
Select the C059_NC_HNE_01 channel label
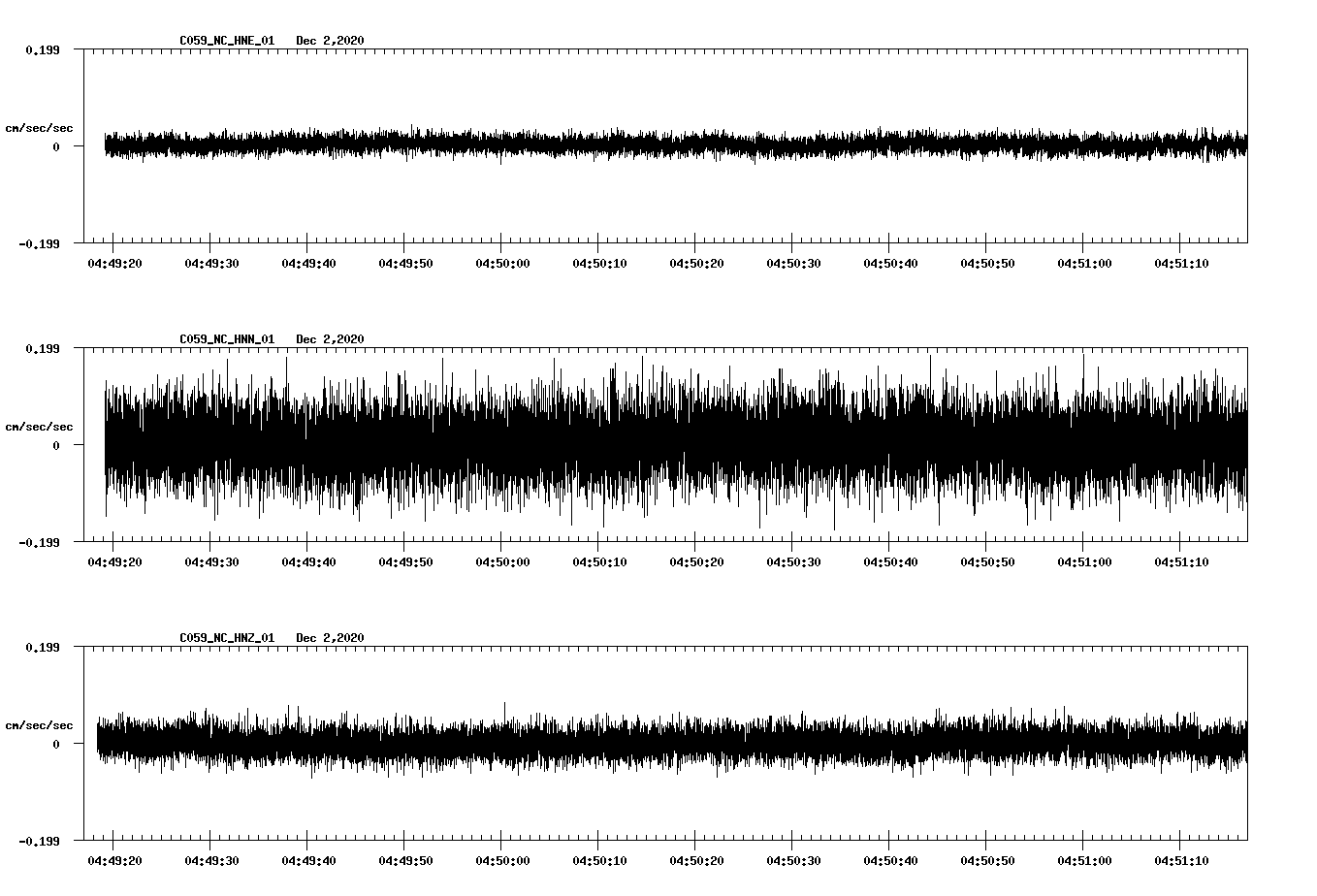click(225, 42)
